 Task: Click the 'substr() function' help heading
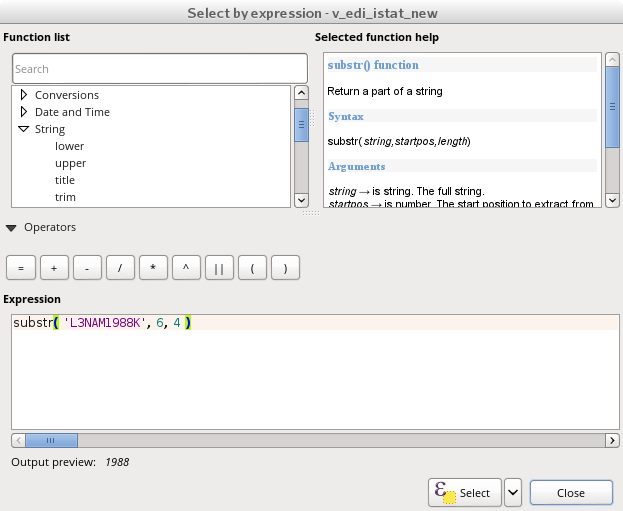pyautogui.click(x=373, y=65)
